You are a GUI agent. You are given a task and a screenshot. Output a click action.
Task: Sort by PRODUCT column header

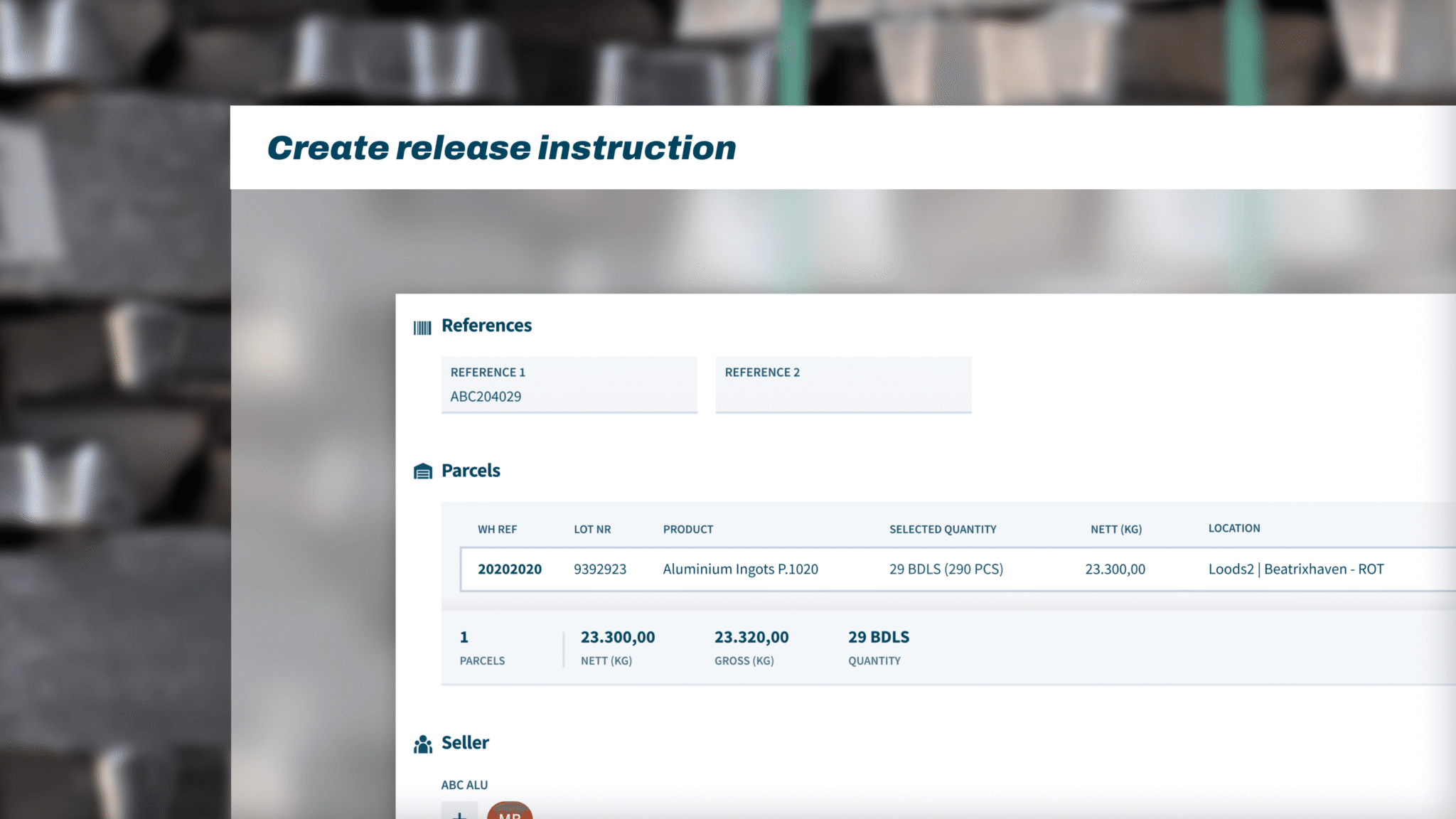(x=687, y=530)
